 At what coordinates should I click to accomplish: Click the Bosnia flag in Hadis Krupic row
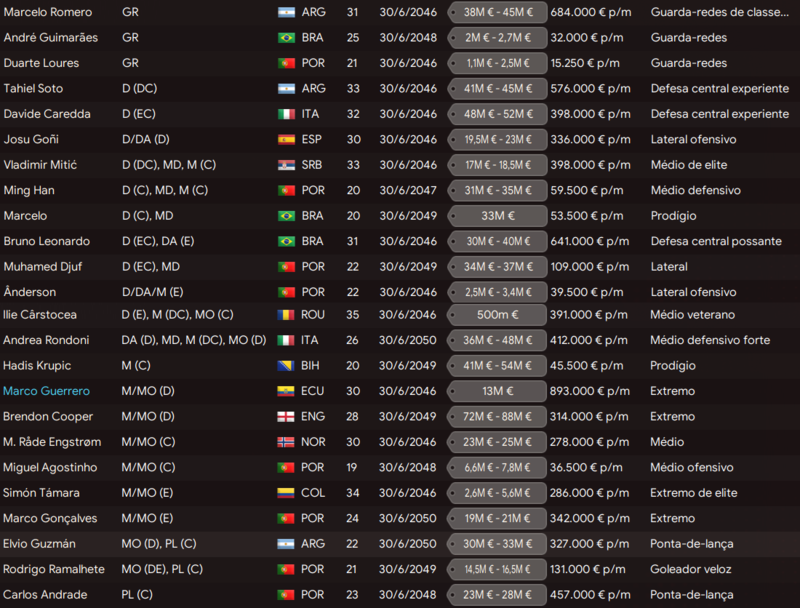click(x=286, y=366)
